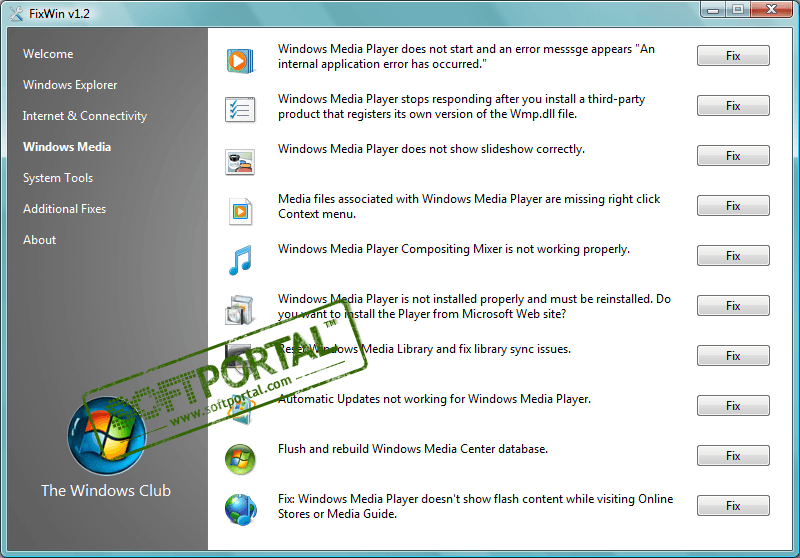Fix flash content in Online Stores
800x558 pixels.
point(733,505)
